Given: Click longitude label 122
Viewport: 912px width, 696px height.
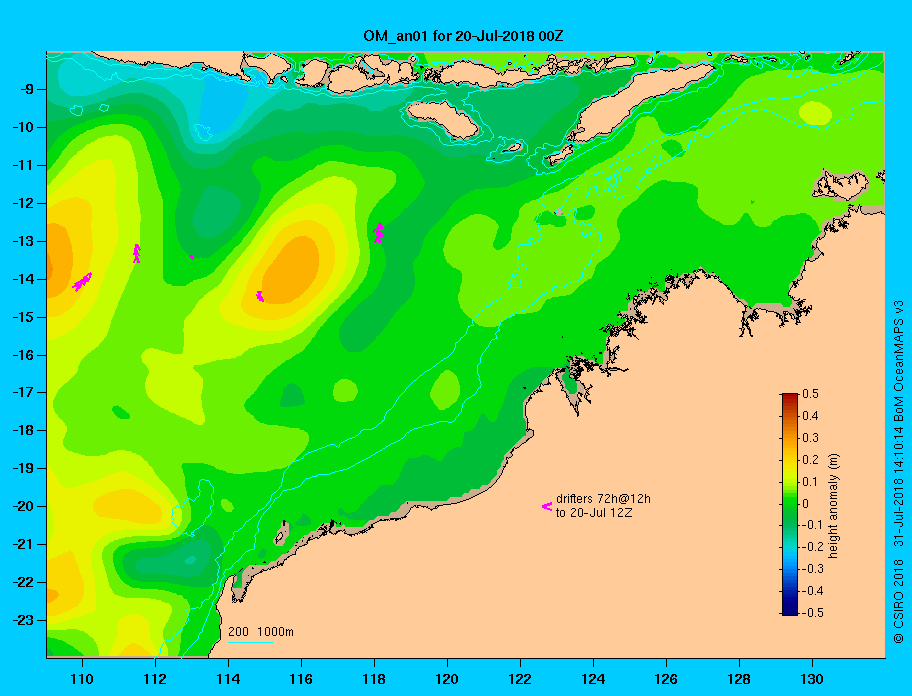Looking at the screenshot, I should coord(520,679).
